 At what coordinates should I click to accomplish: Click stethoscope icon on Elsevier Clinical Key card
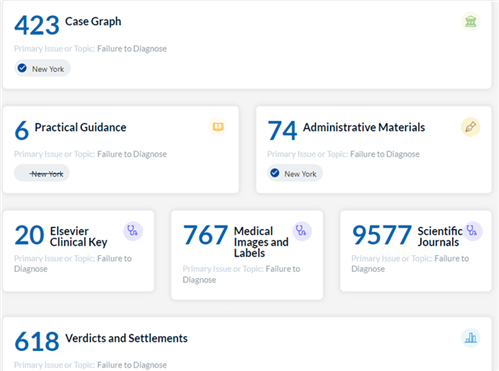133,231
